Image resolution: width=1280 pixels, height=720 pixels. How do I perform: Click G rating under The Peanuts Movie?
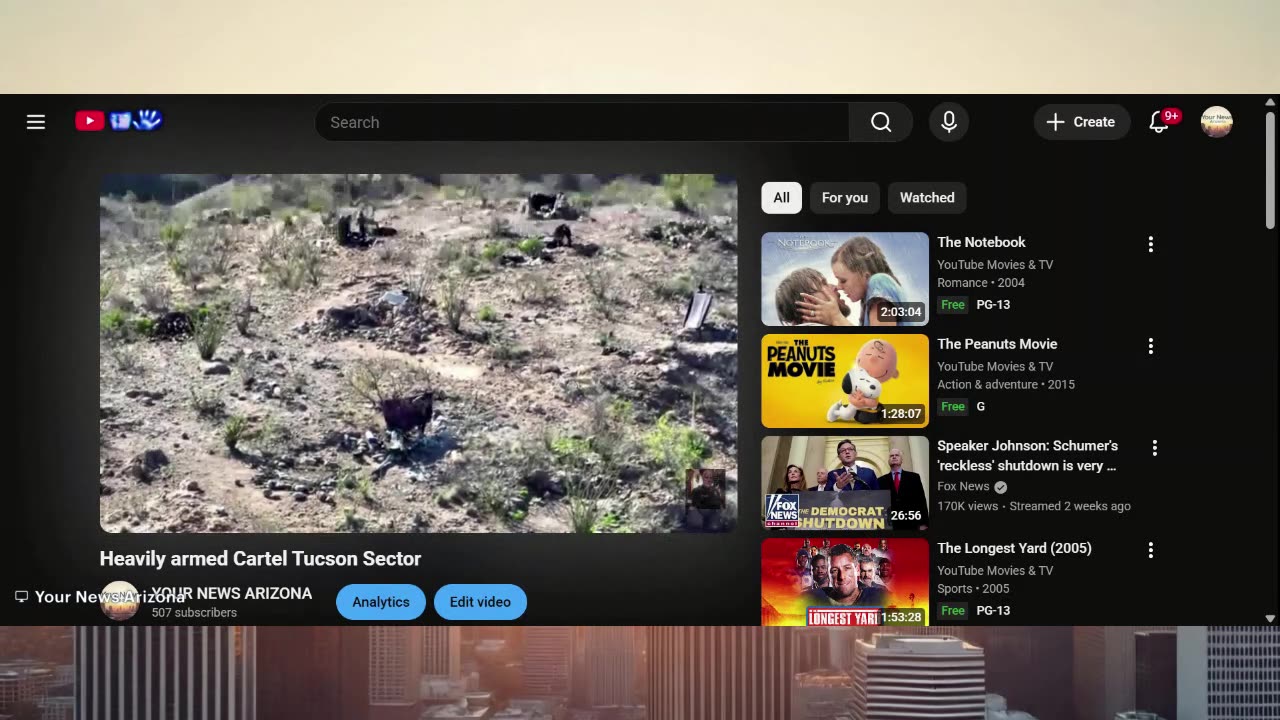(981, 407)
